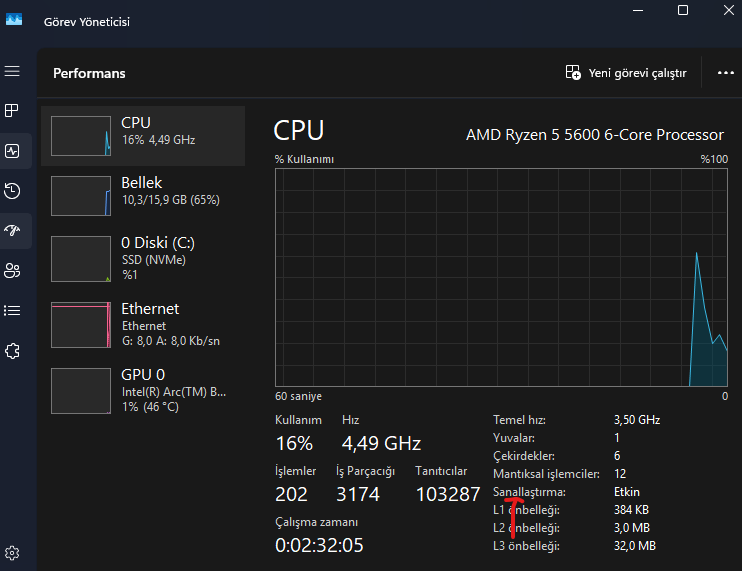This screenshot has width=742, height=571.
Task: Click the CPU usage graph
Action: [x=501, y=276]
